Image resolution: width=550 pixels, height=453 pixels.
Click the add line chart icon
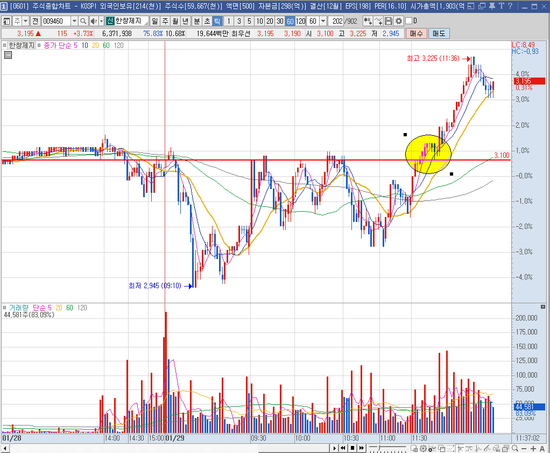(x=378, y=21)
